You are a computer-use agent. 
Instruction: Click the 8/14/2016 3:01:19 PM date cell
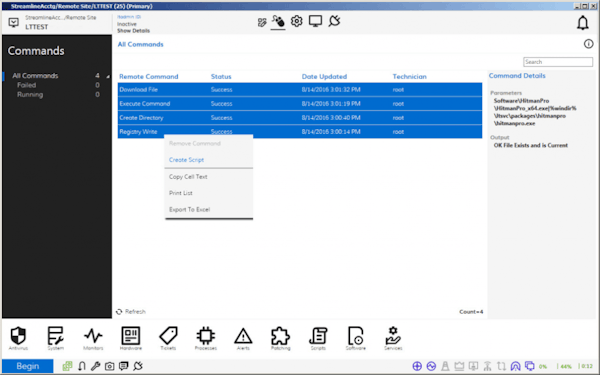point(331,104)
